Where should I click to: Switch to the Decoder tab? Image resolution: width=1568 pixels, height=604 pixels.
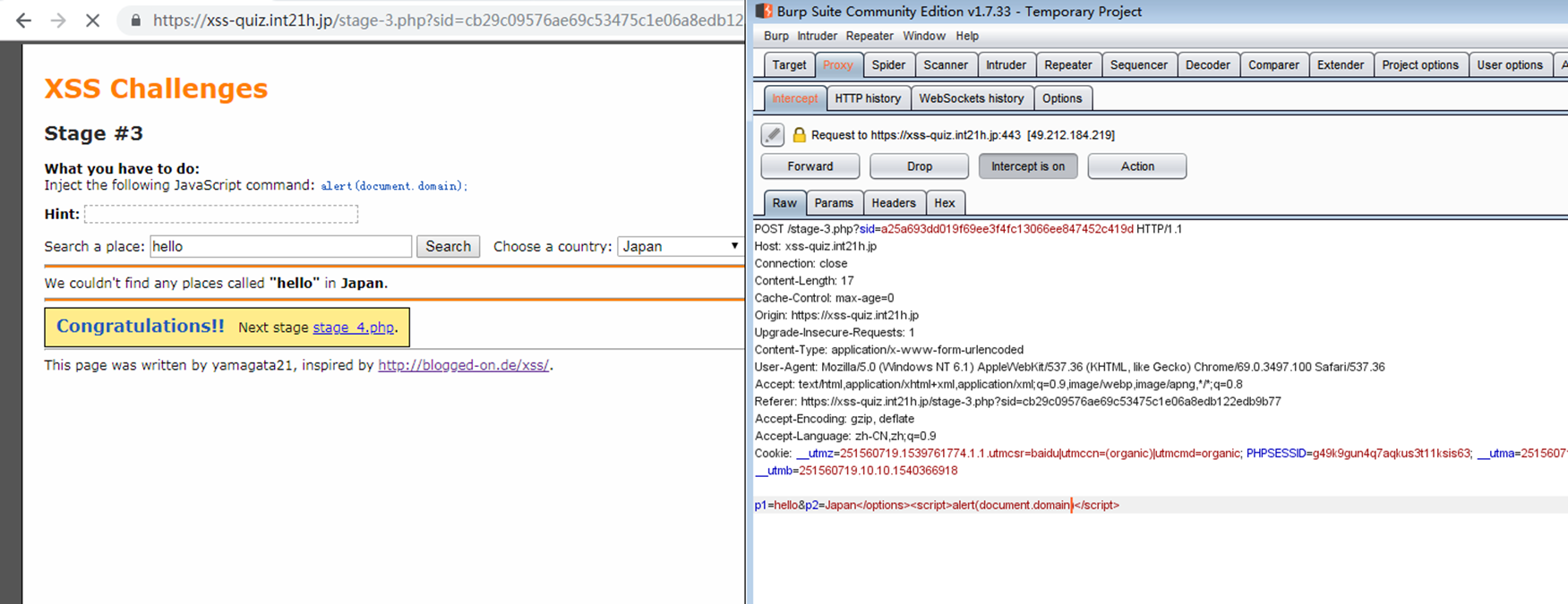point(1208,64)
